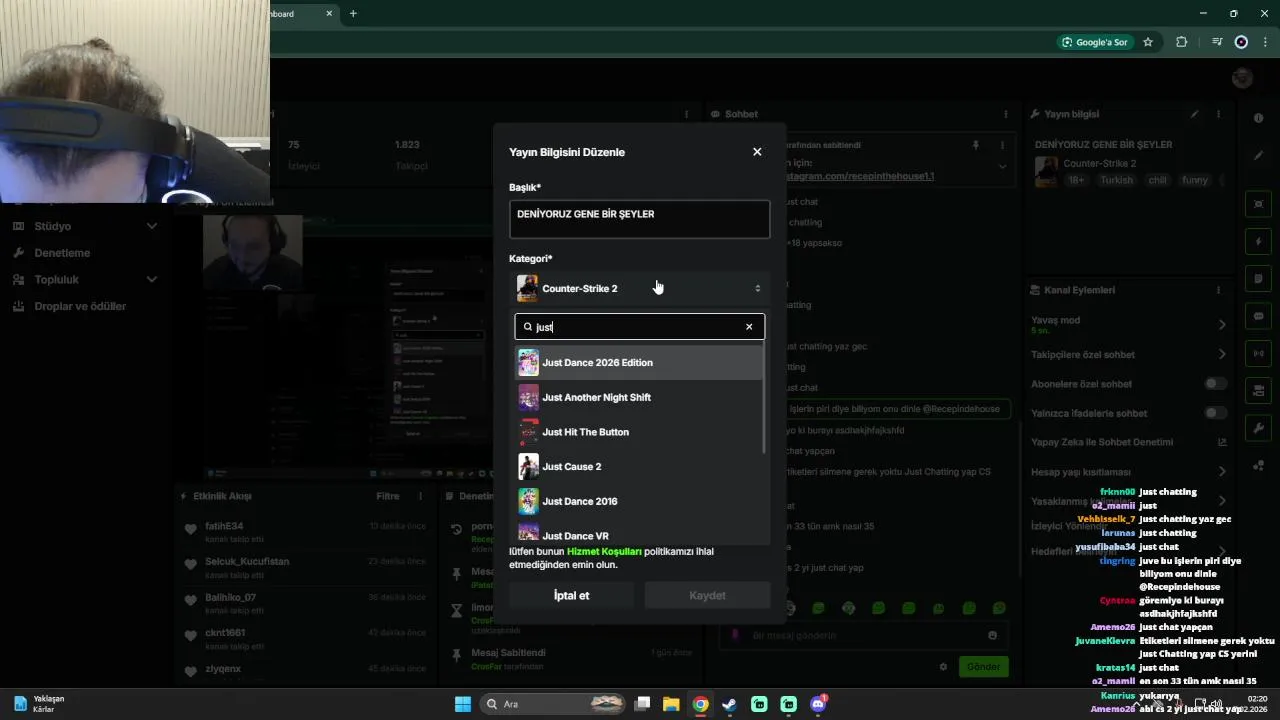Choose Just Hit The Button category

[639, 432]
